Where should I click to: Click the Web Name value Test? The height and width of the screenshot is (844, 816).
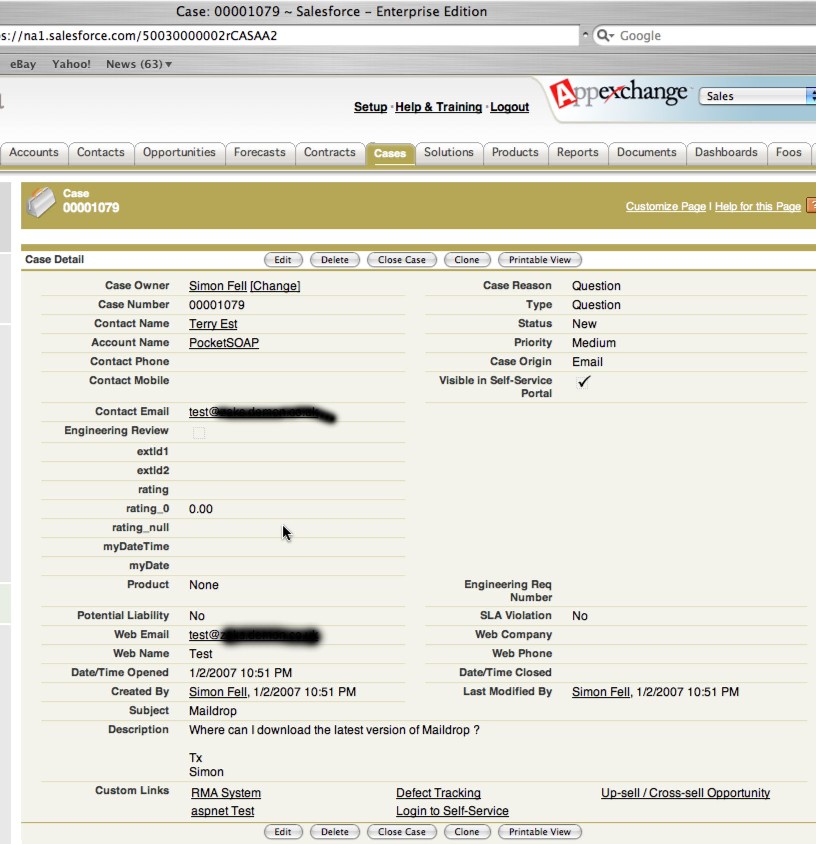(x=201, y=654)
